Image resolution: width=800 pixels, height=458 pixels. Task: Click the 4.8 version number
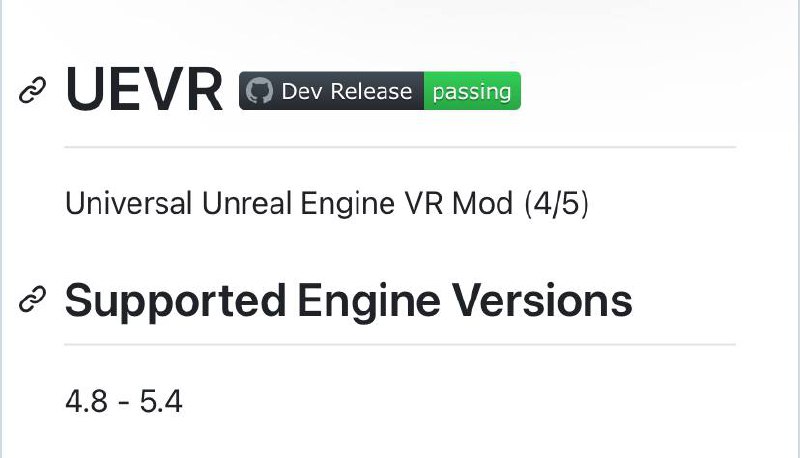click(86, 401)
